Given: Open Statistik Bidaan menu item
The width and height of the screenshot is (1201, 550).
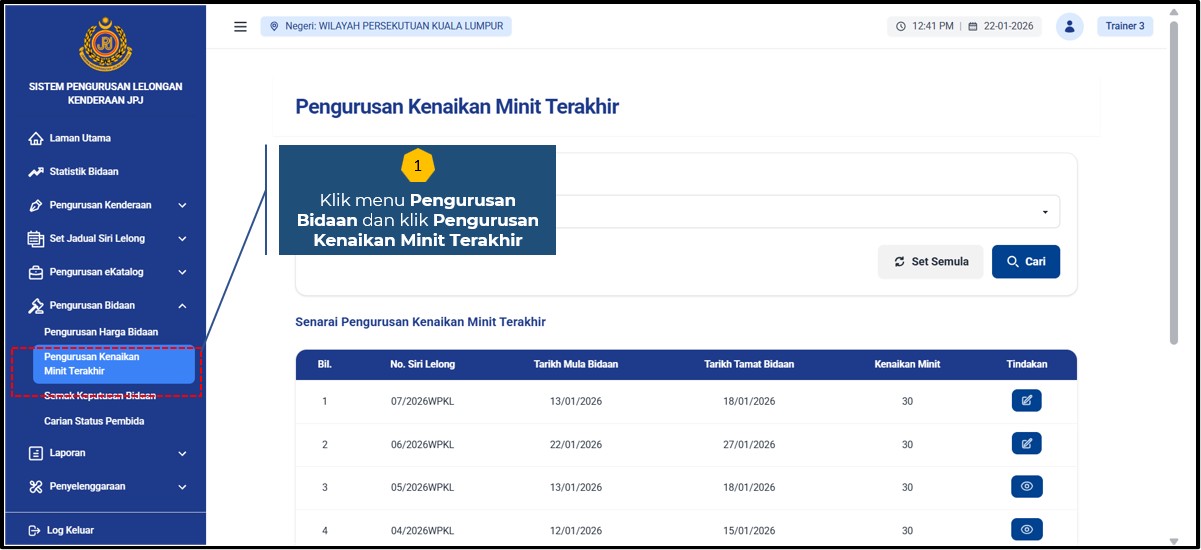Looking at the screenshot, I should [x=84, y=172].
